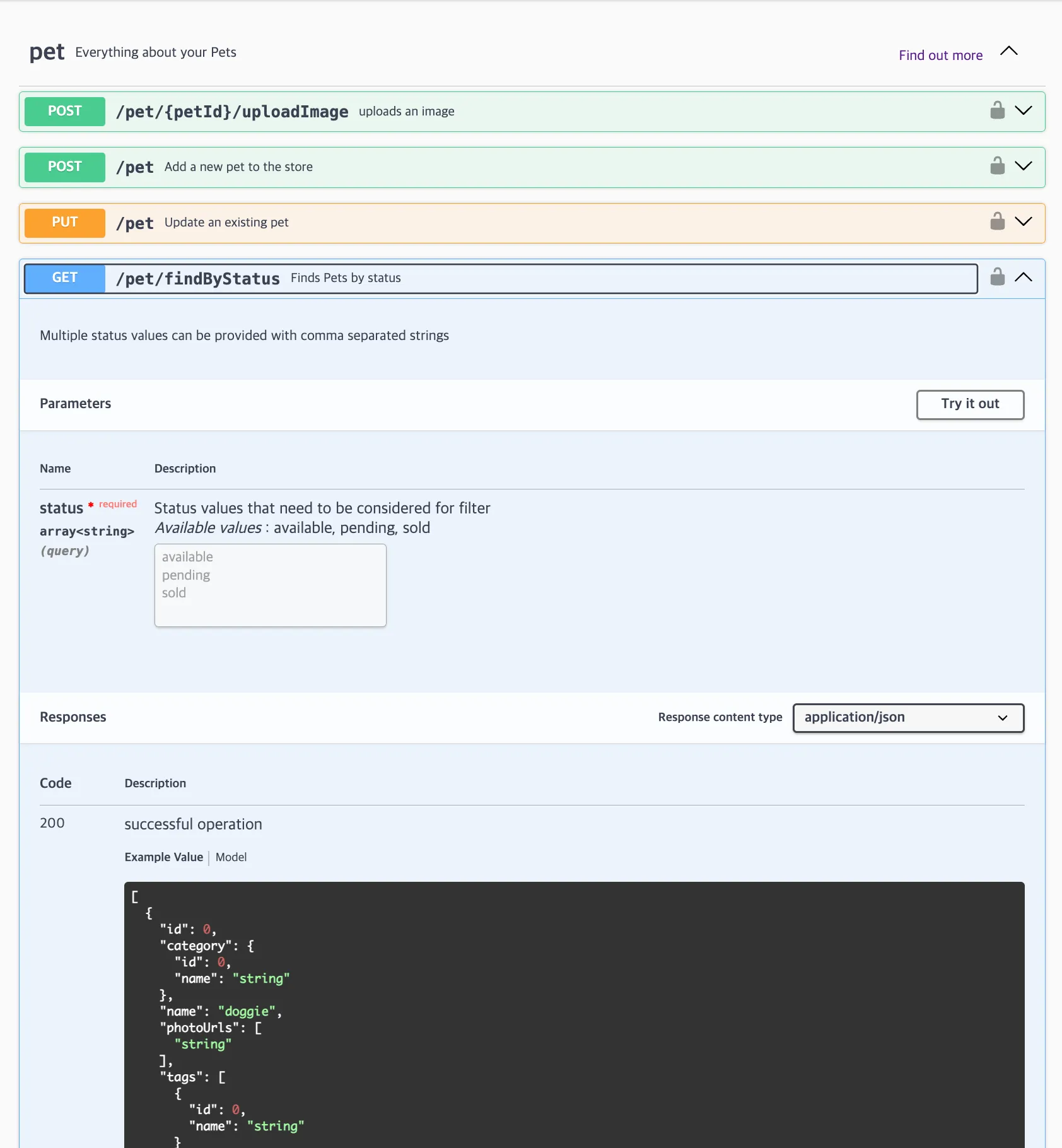The image size is (1062, 1148).
Task: Click the lock icon on findByStatus row
Action: point(997,277)
